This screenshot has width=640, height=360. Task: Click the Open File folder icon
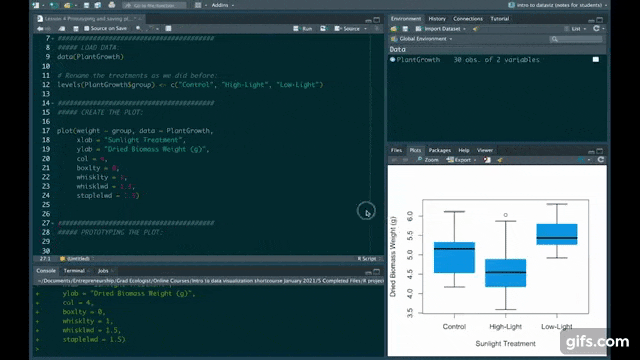[x=68, y=5]
